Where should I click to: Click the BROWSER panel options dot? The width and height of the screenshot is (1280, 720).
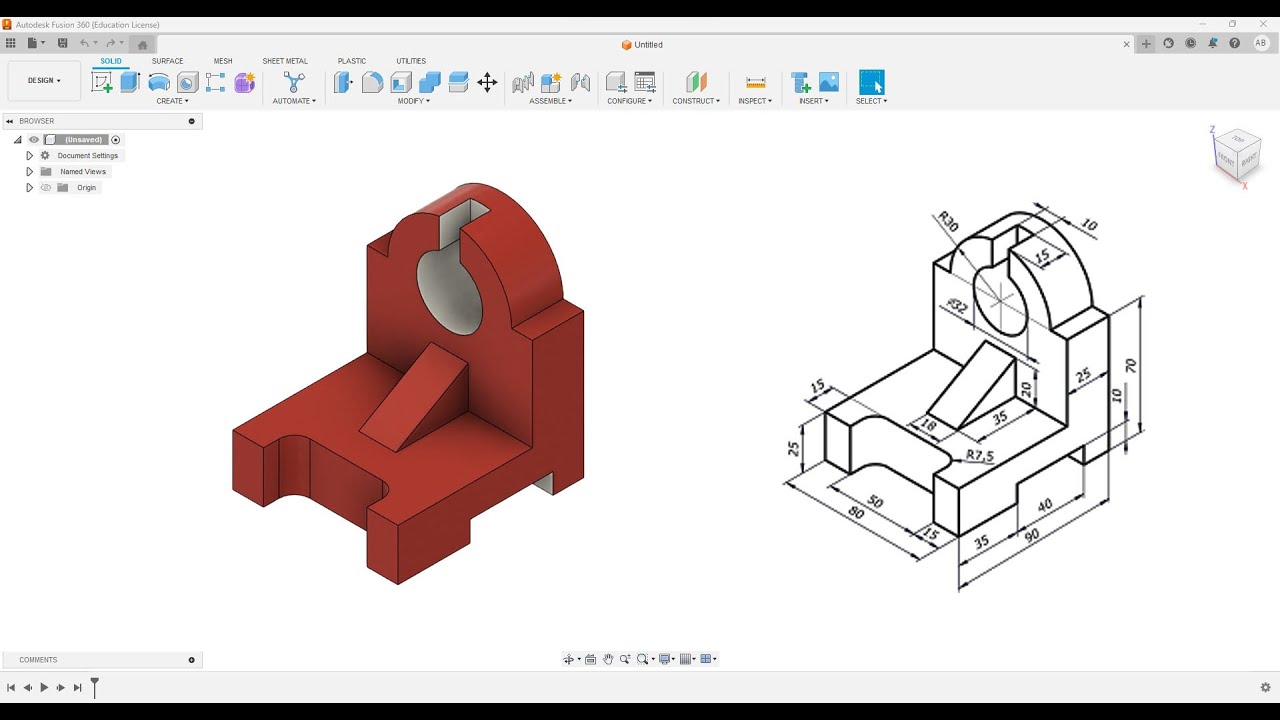pos(192,121)
